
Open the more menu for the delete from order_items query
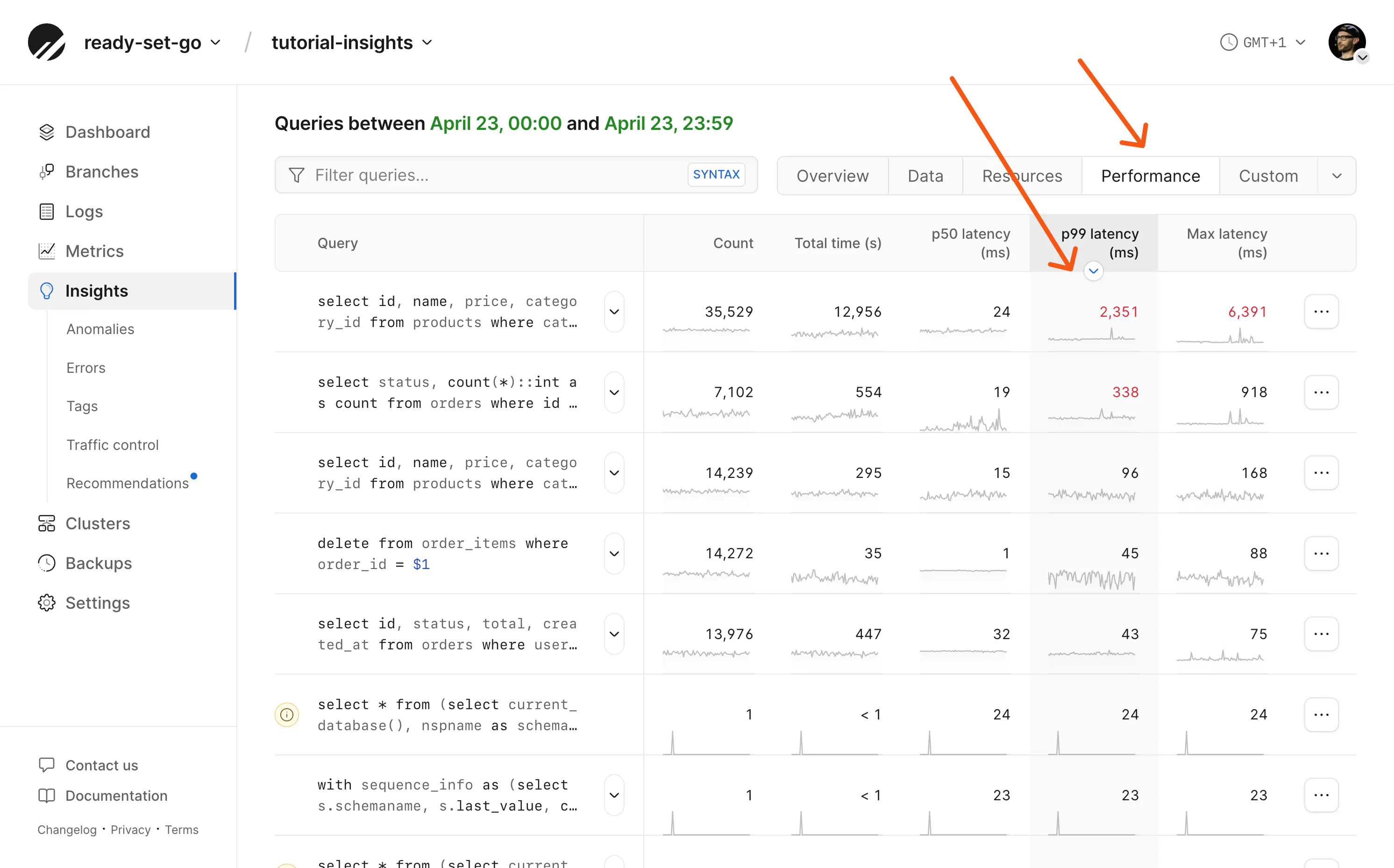click(x=1321, y=554)
